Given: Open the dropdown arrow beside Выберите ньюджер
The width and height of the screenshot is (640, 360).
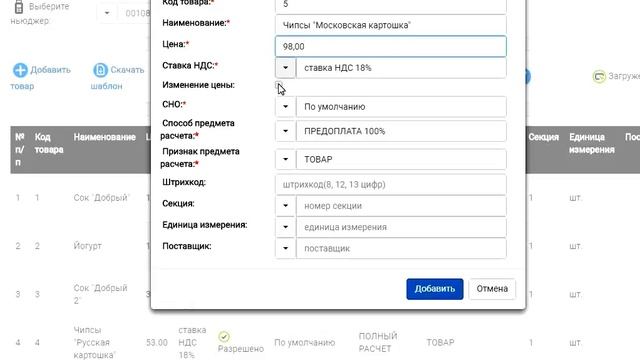Looking at the screenshot, I should click(x=107, y=13).
